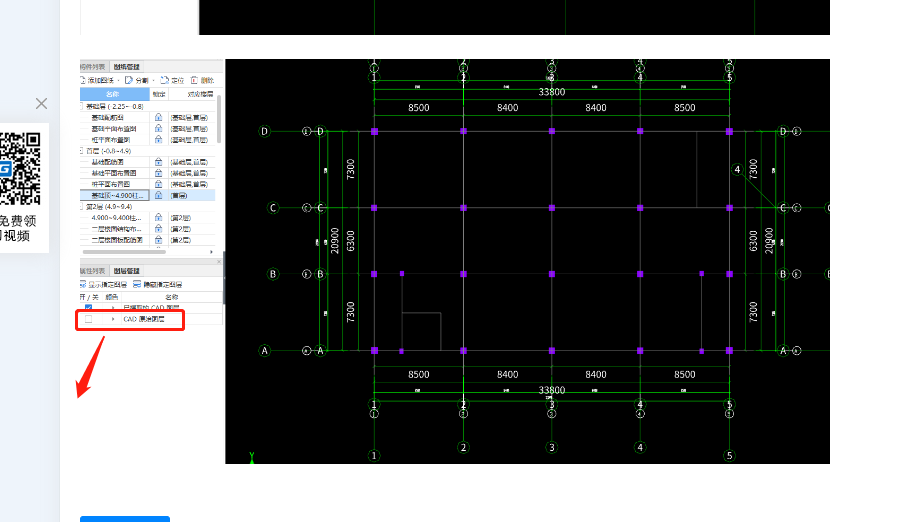Click the outer A axis bubble on left side
The height and width of the screenshot is (522, 911).
[x=264, y=351]
